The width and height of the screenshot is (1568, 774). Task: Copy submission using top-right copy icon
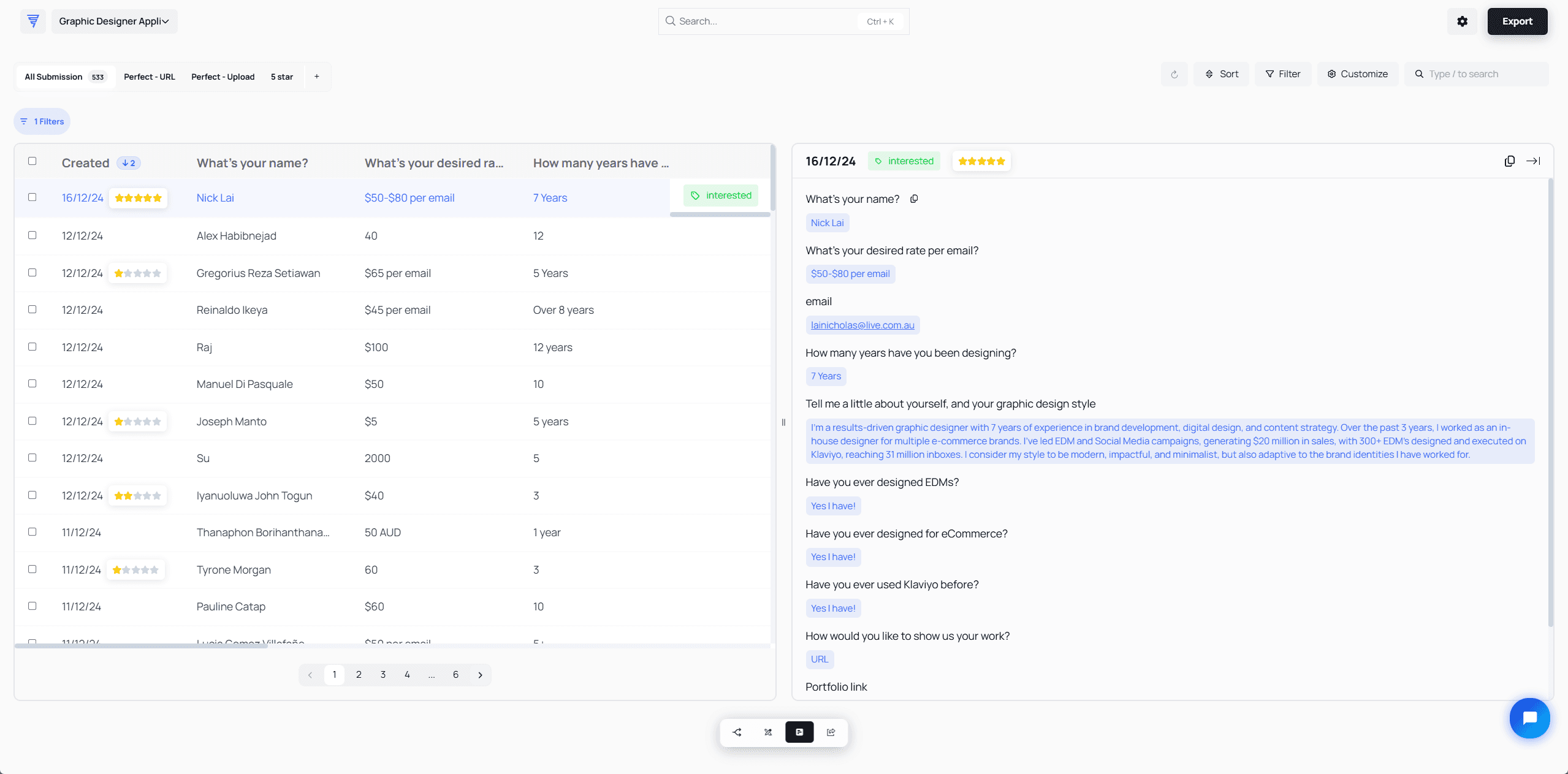1509,161
